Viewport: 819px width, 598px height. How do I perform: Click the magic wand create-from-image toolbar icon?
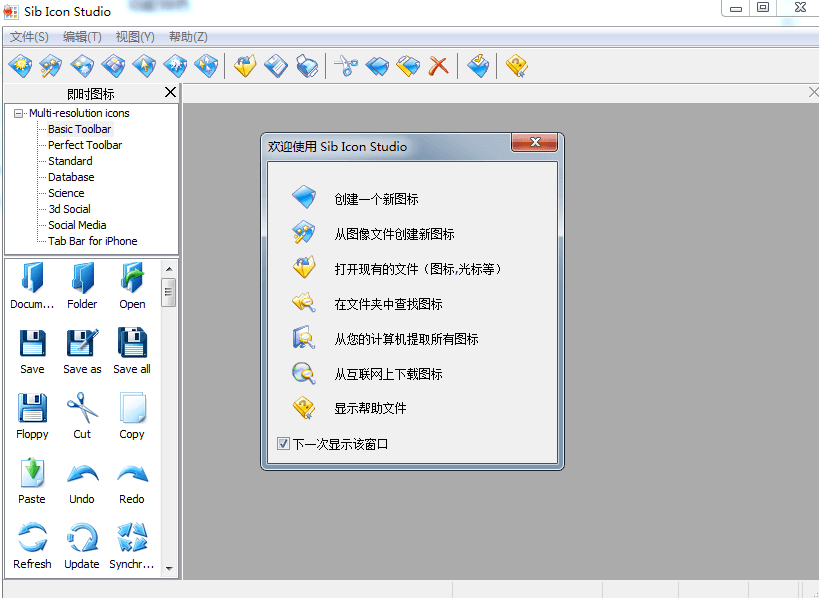(51, 66)
